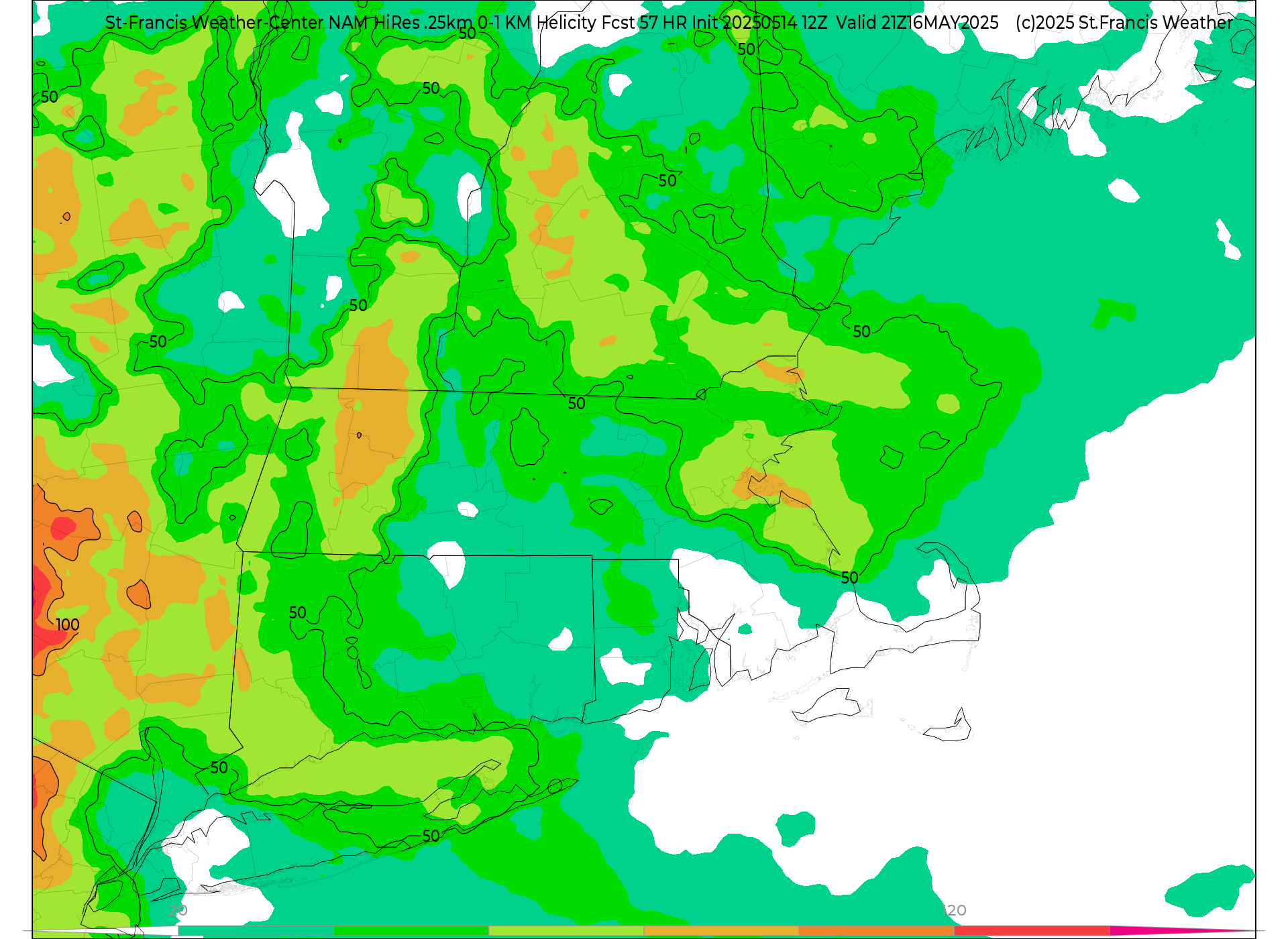This screenshot has height=939, width=1288.
Task: Click the light green color scale segment
Action: (566, 931)
